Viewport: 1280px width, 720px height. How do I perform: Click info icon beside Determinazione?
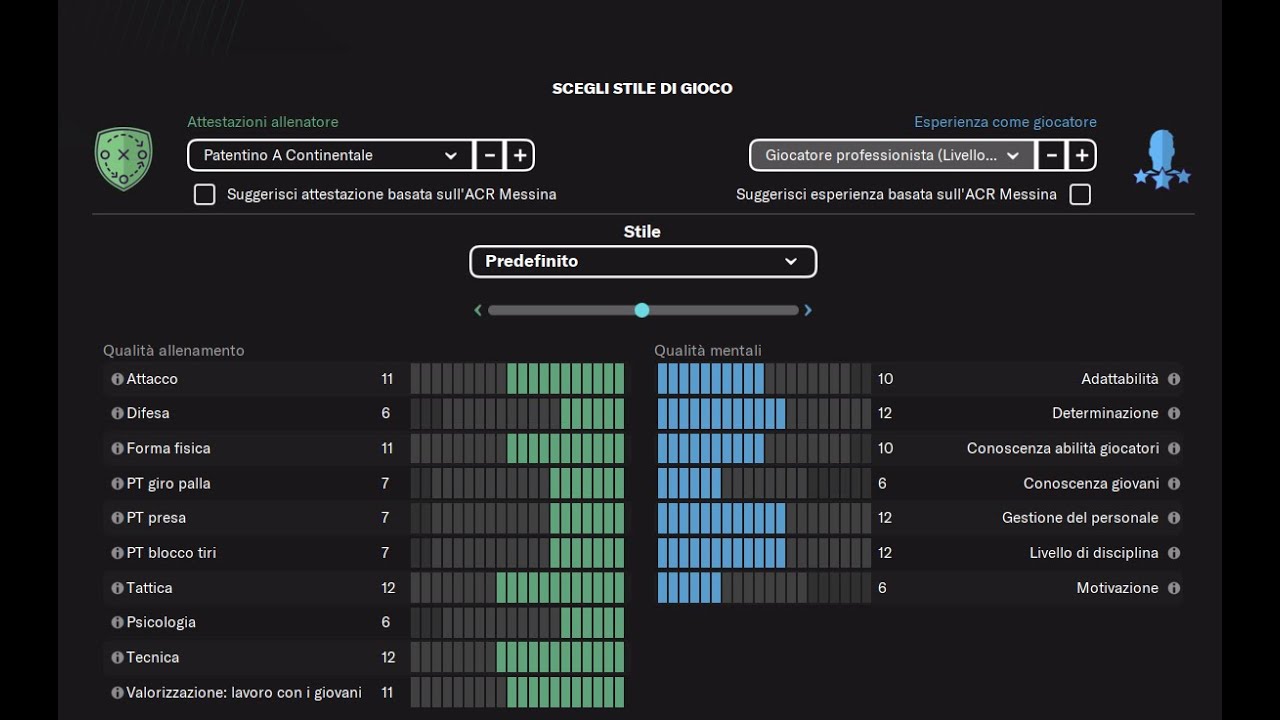pos(1174,413)
